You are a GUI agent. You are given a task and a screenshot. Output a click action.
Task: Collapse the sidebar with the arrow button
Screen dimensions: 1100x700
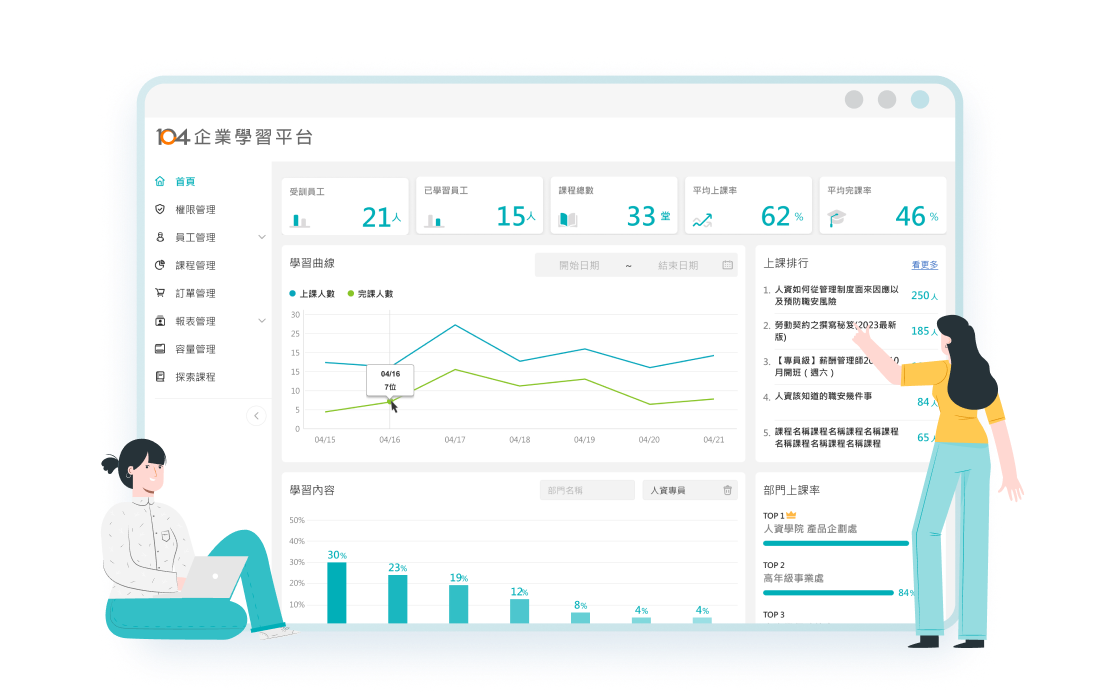256,415
